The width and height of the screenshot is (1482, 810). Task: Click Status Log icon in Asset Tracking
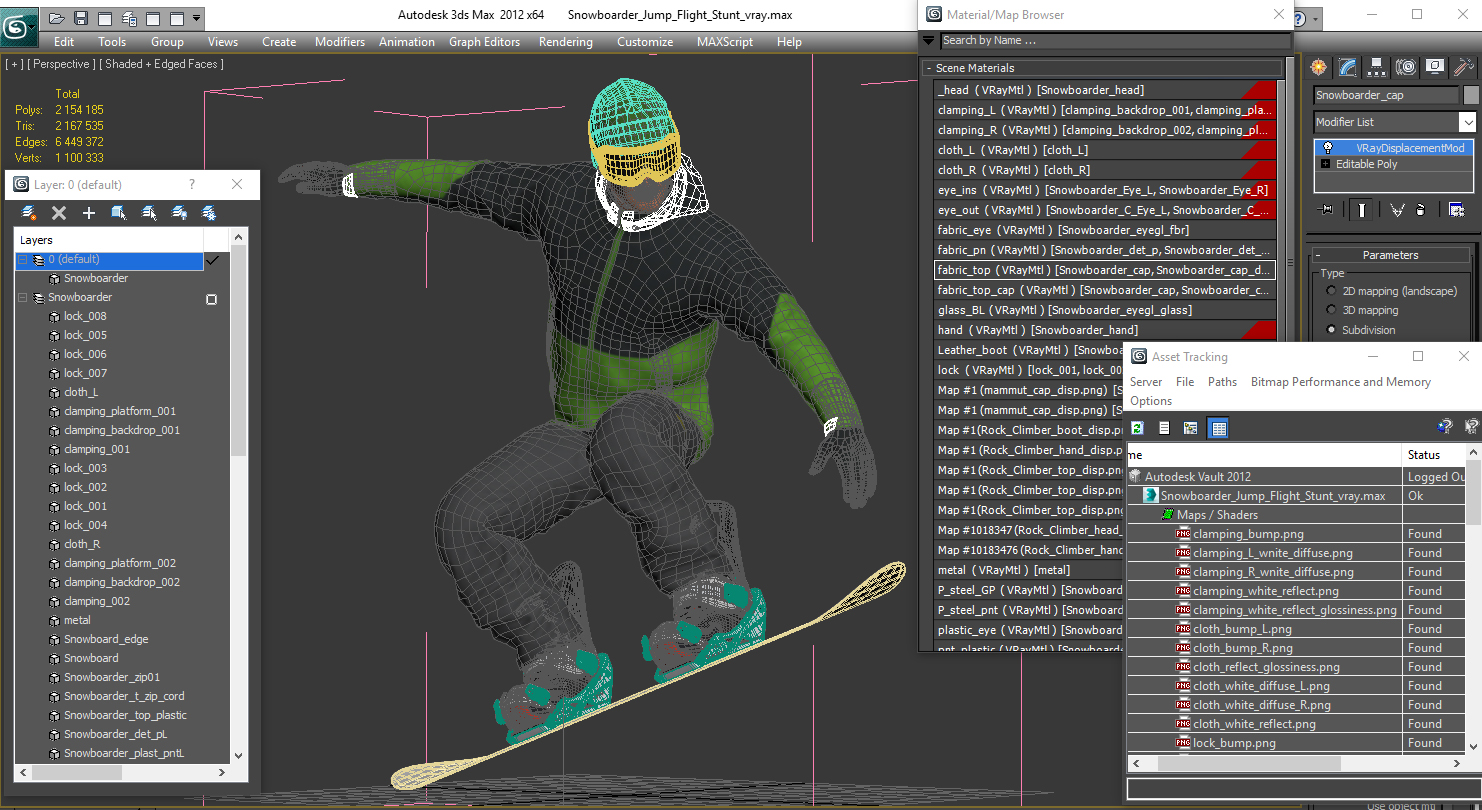[1164, 428]
